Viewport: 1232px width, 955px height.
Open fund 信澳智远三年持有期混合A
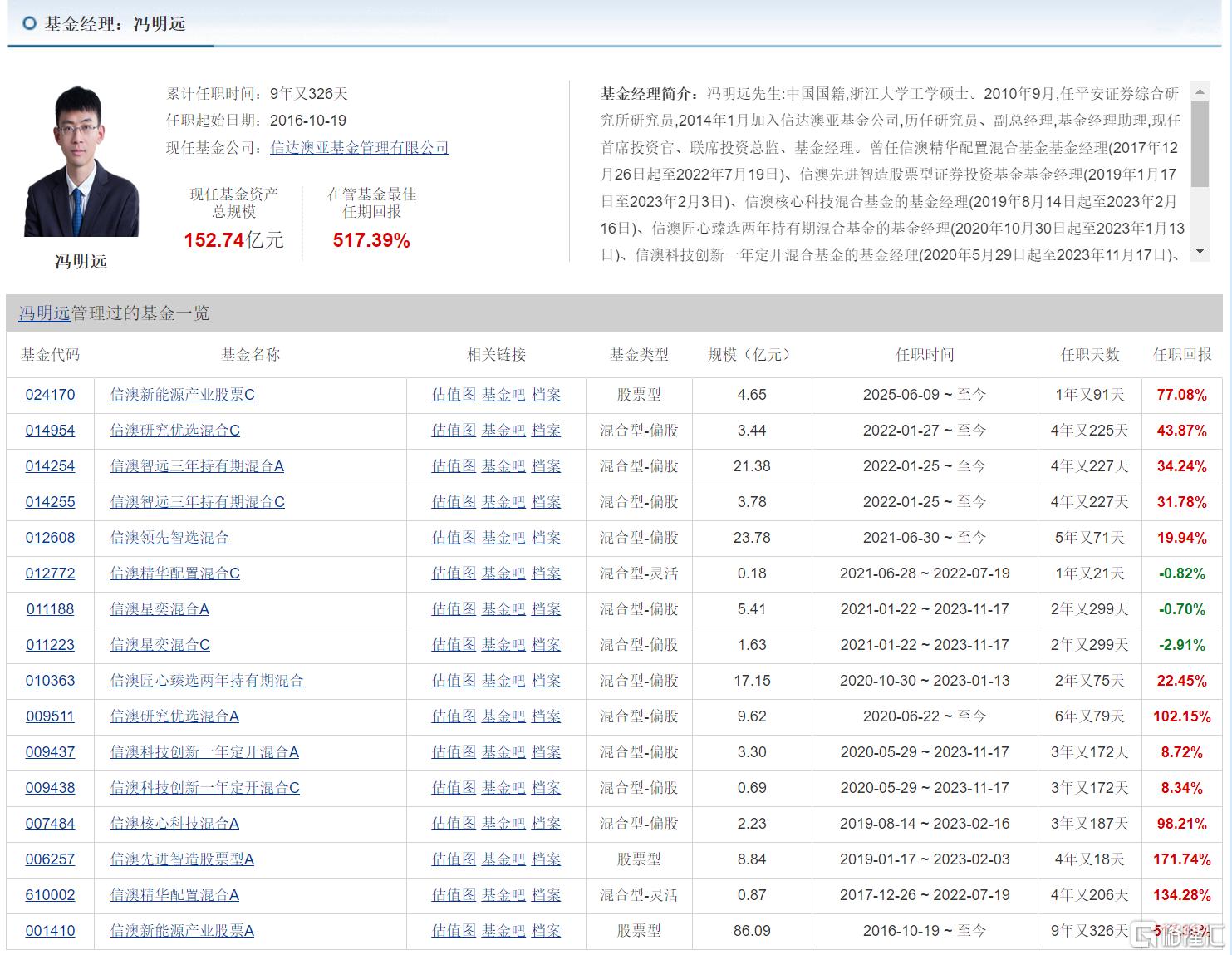coord(197,466)
